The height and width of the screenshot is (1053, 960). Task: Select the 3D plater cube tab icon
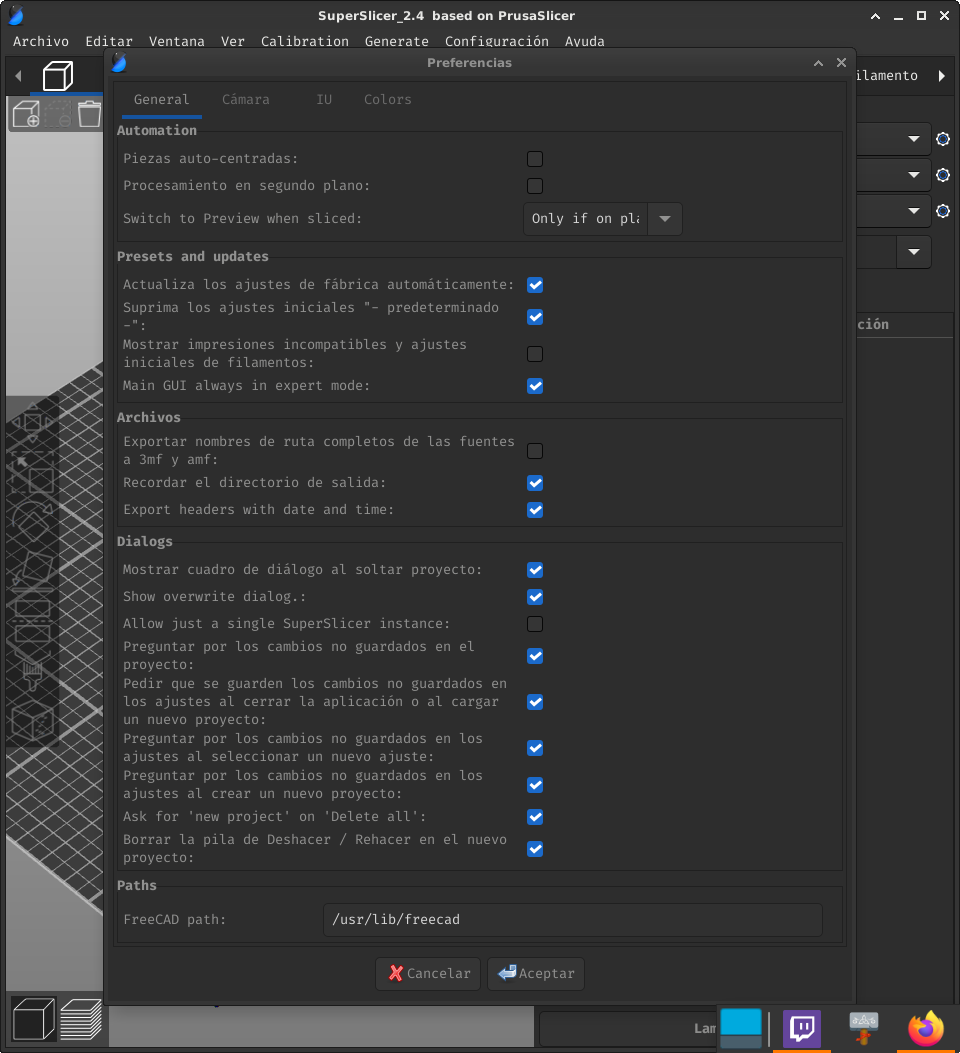click(x=58, y=76)
